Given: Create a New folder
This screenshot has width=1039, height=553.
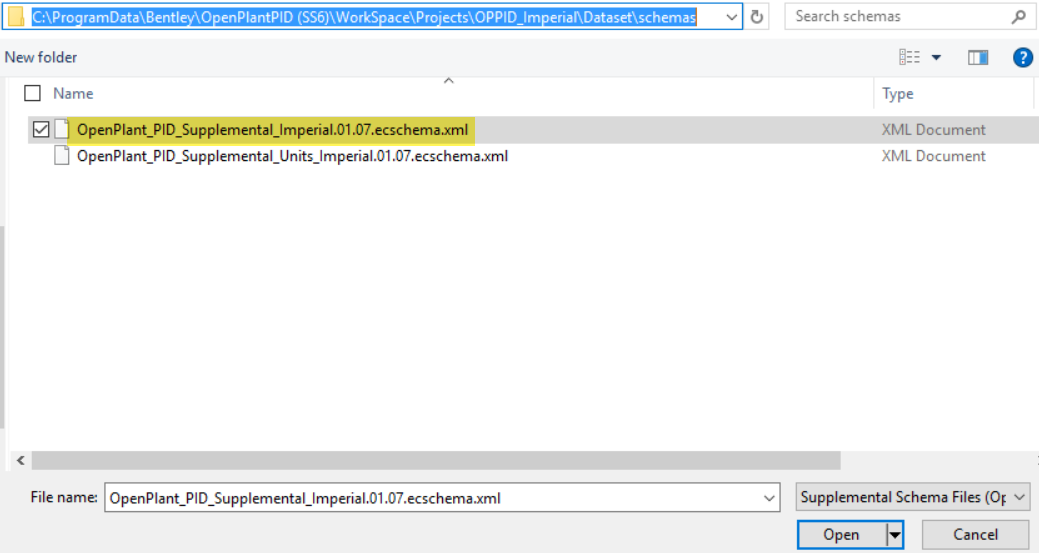Looking at the screenshot, I should click(x=41, y=58).
